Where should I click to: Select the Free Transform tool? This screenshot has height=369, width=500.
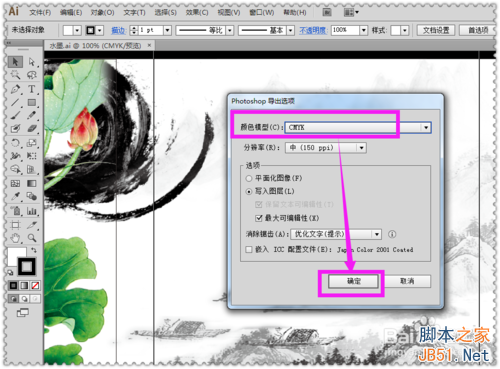click(32, 156)
